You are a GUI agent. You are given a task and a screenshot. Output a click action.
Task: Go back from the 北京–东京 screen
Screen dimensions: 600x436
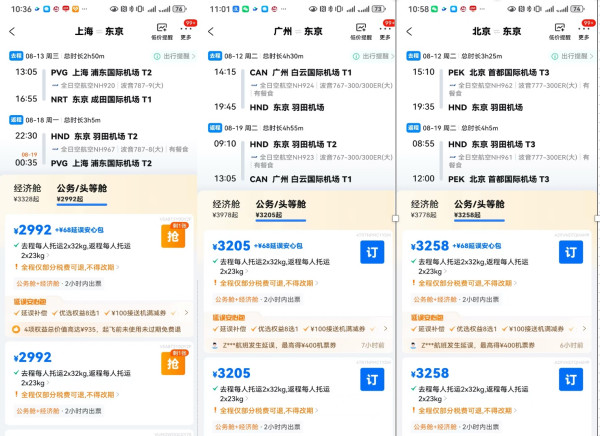pyautogui.click(x=409, y=31)
